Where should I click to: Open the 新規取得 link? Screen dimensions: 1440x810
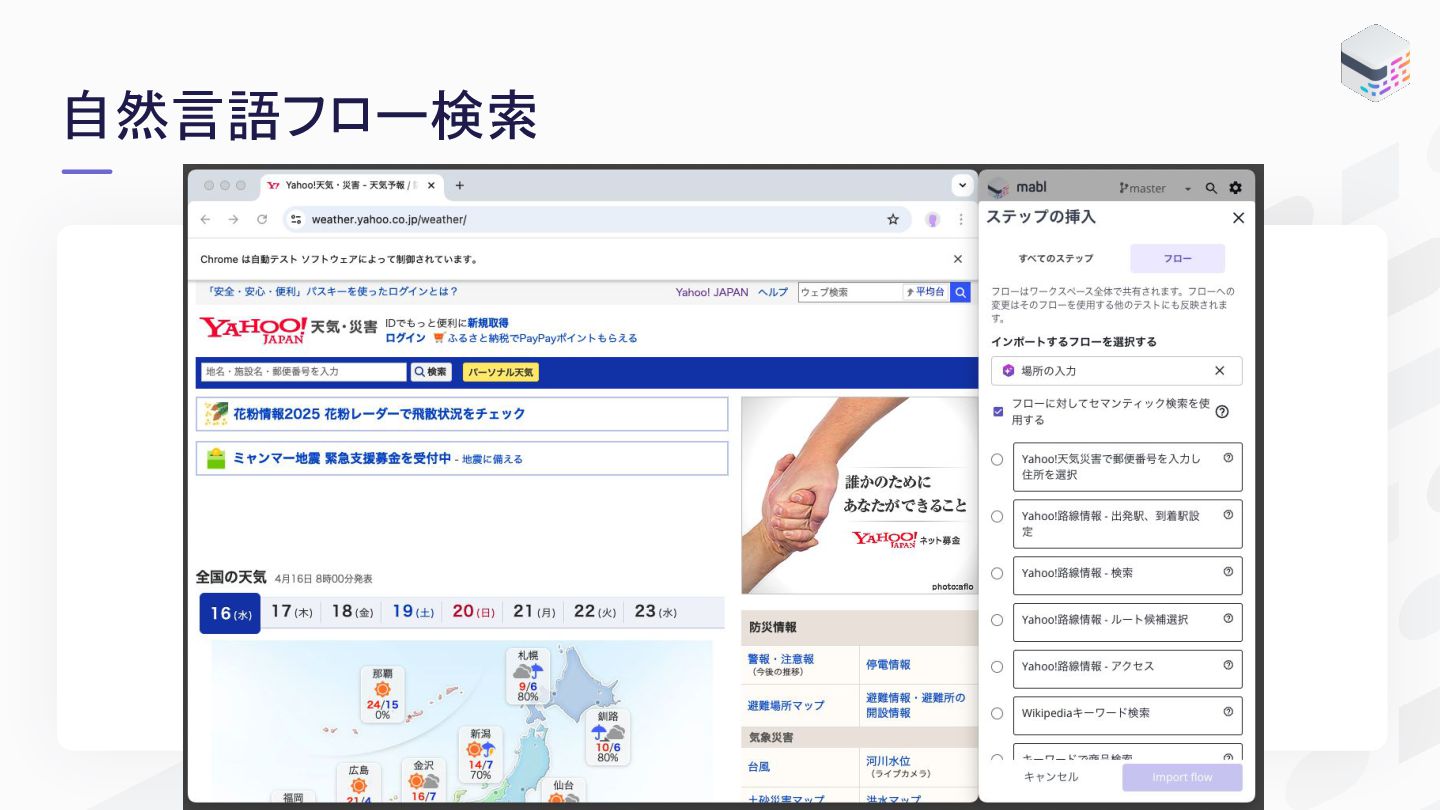pyautogui.click(x=488, y=323)
